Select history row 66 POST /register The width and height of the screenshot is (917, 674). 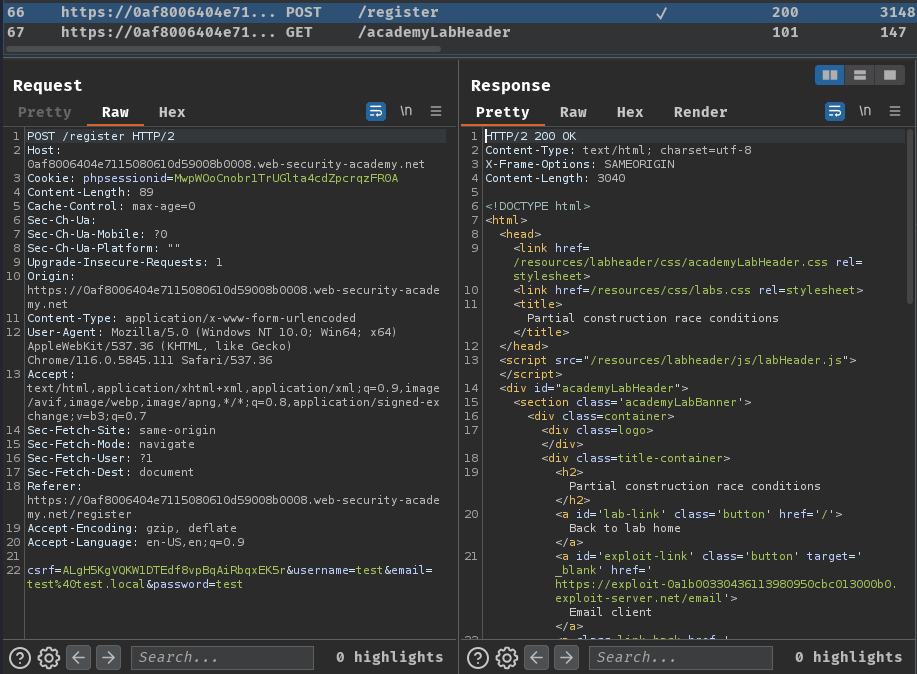click(458, 12)
